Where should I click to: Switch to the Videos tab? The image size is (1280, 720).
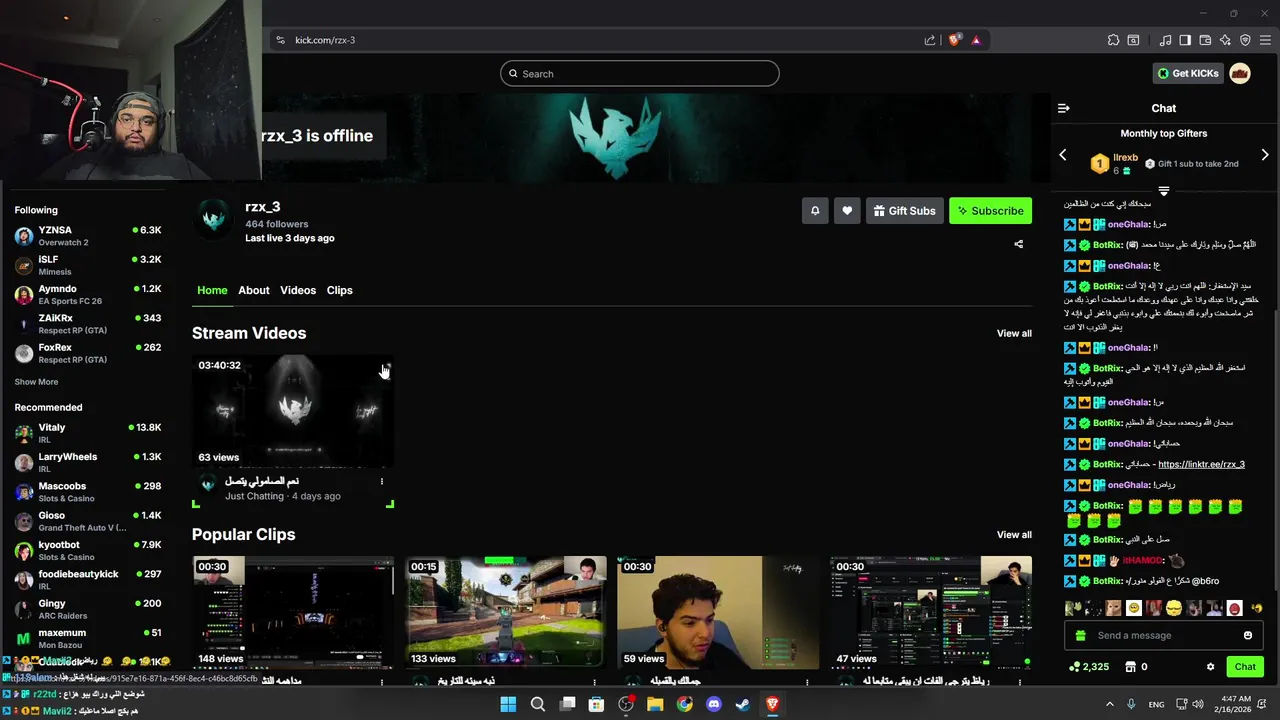(298, 290)
